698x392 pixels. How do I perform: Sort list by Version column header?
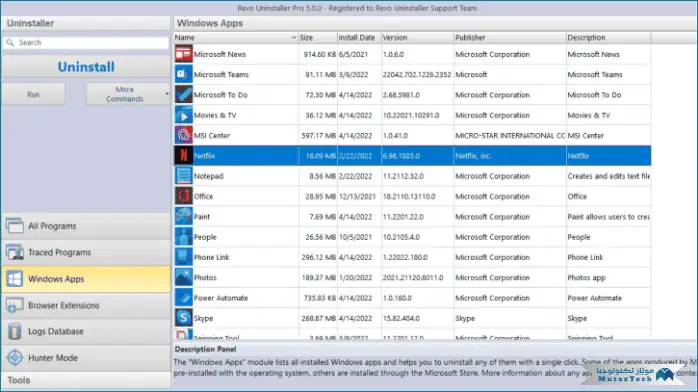tap(417, 37)
